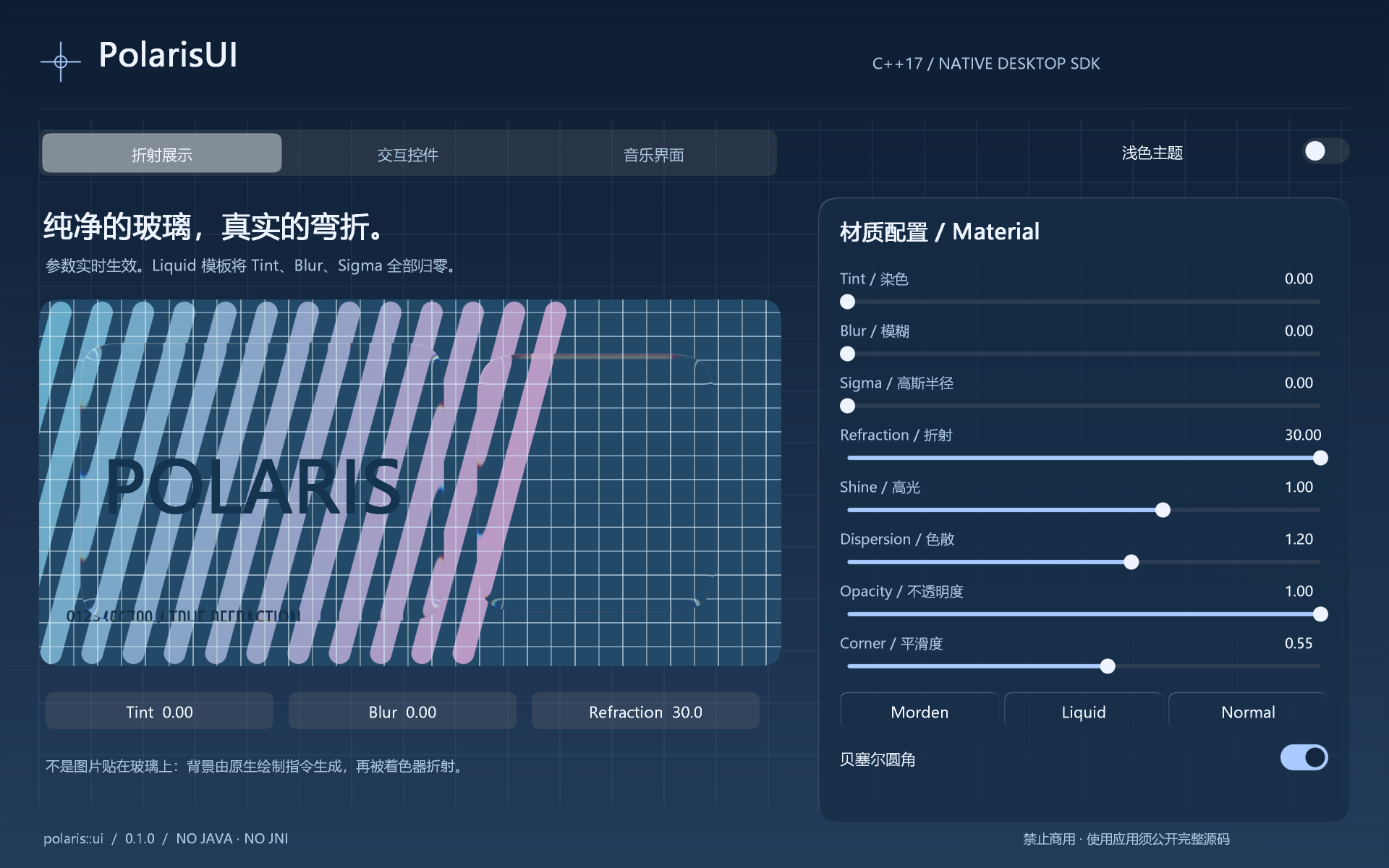
Task: Click the Refraction value 30.00
Action: point(1302,435)
